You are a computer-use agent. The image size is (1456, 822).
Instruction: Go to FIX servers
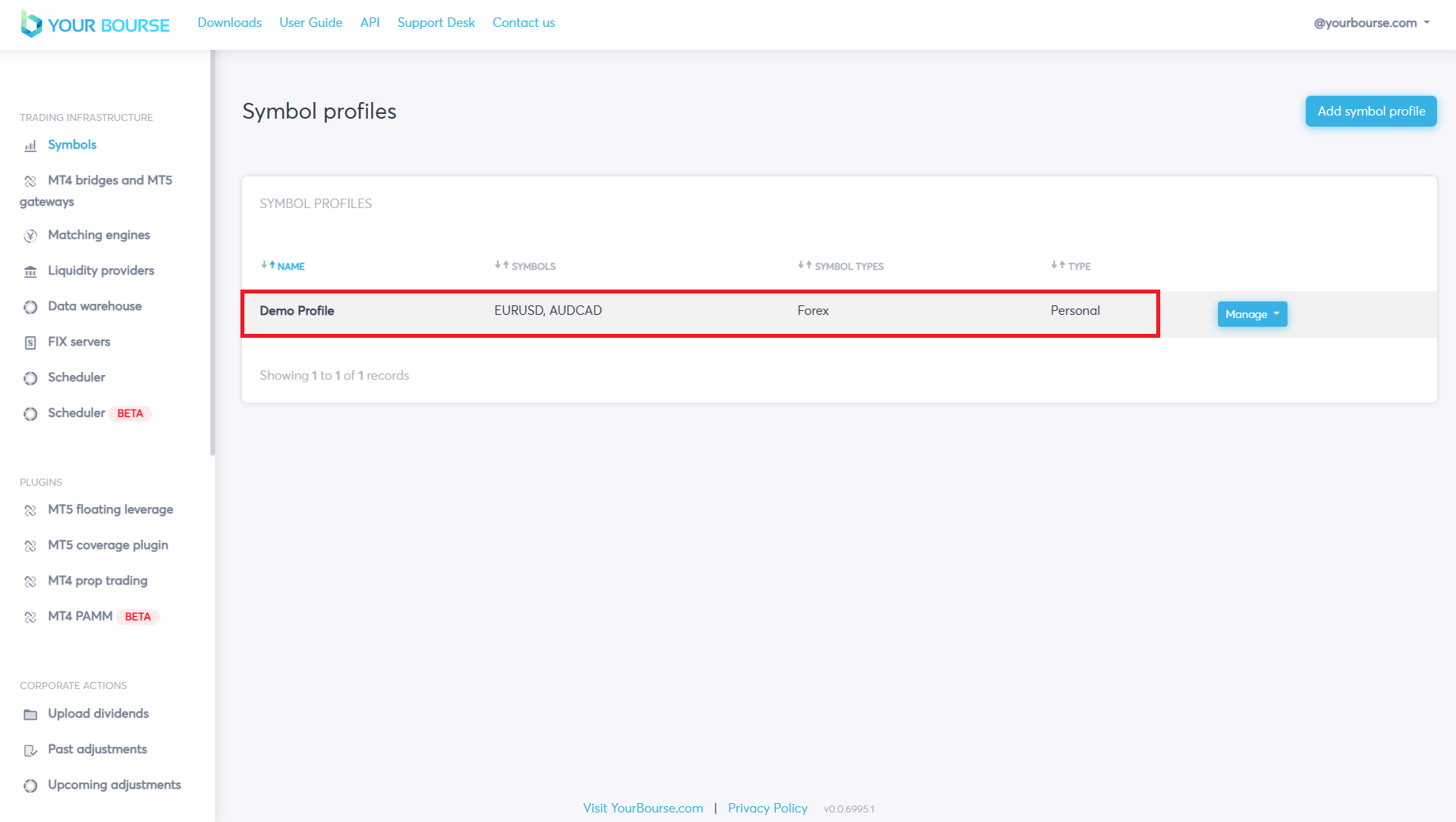tap(79, 342)
